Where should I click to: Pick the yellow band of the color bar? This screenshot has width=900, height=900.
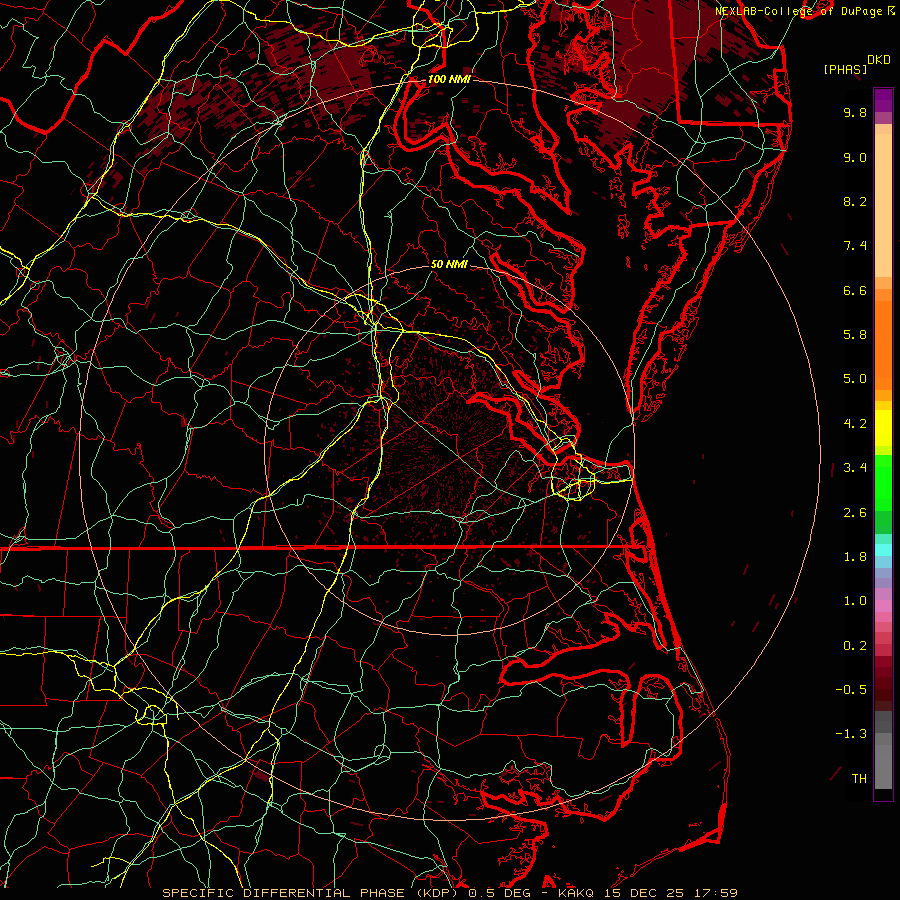pos(883,428)
